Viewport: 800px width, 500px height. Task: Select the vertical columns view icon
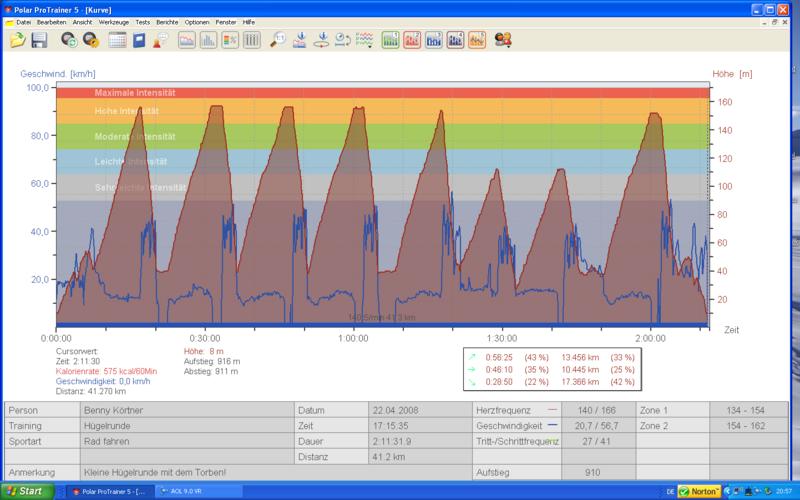tap(252, 40)
